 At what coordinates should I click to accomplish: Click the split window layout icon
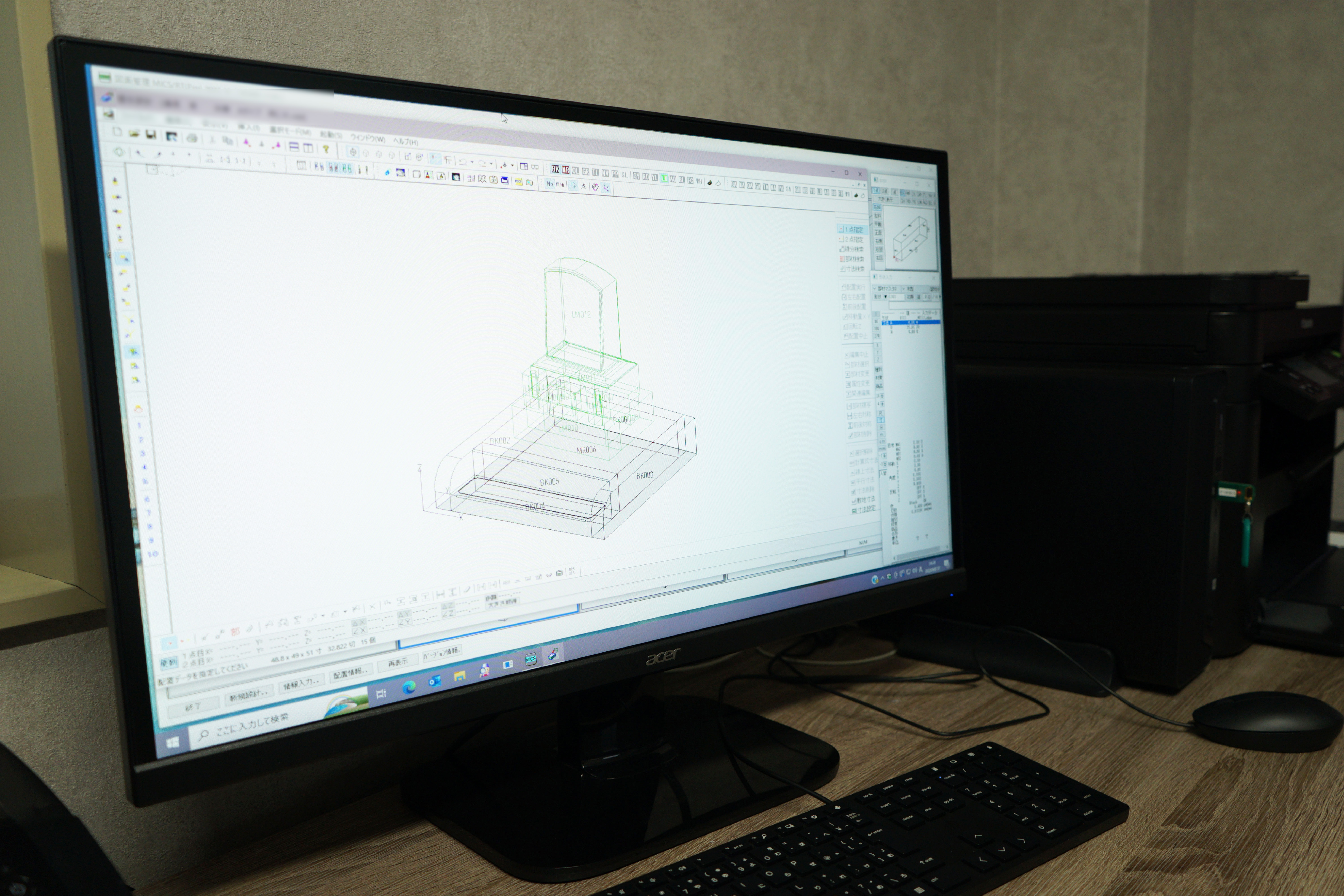click(523, 166)
